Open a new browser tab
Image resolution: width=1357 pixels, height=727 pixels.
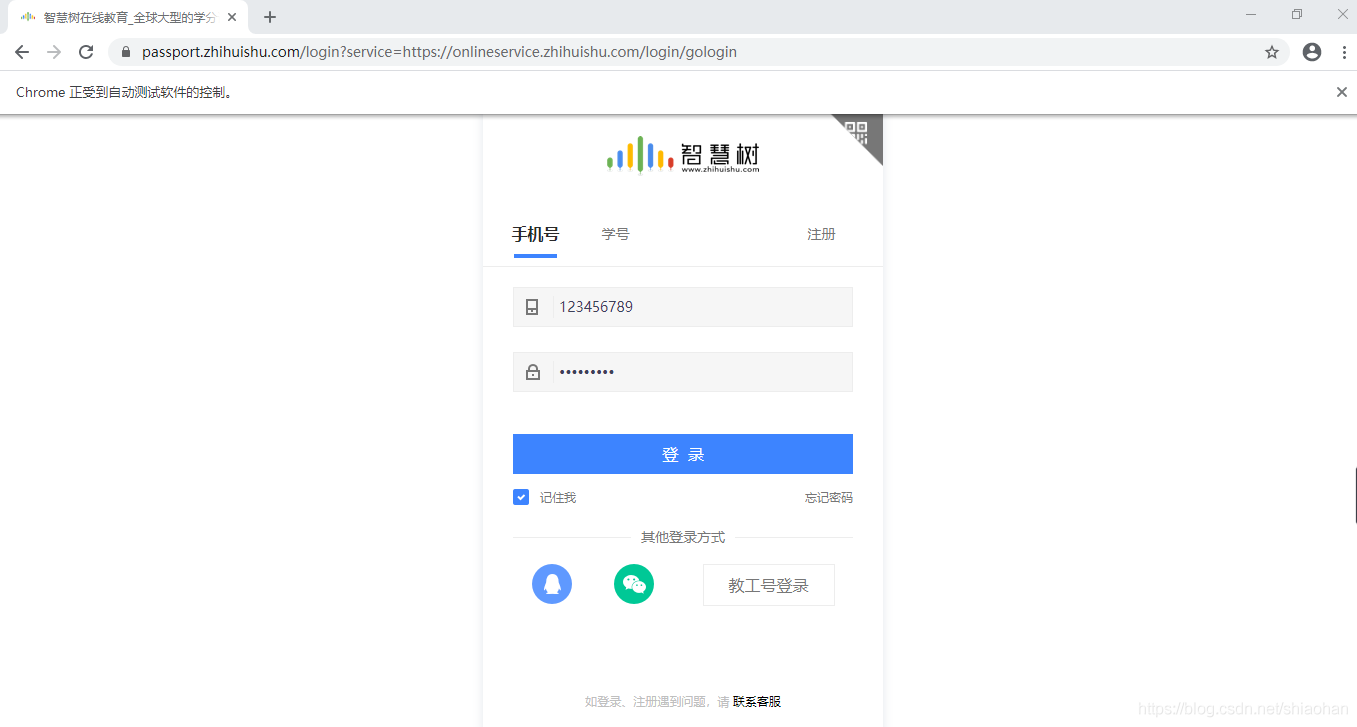tap(270, 17)
